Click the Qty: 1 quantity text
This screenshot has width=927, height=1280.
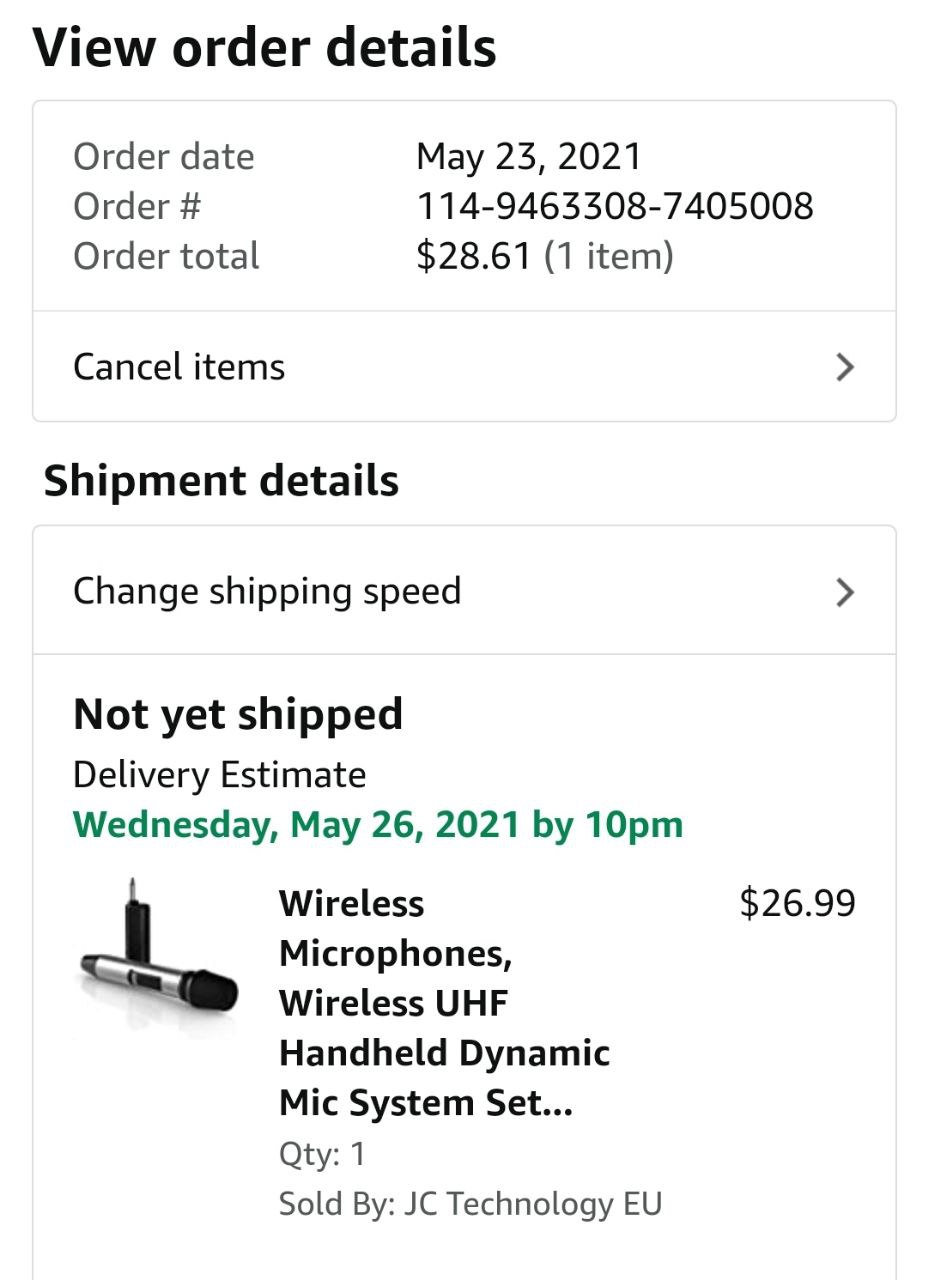coord(322,1154)
